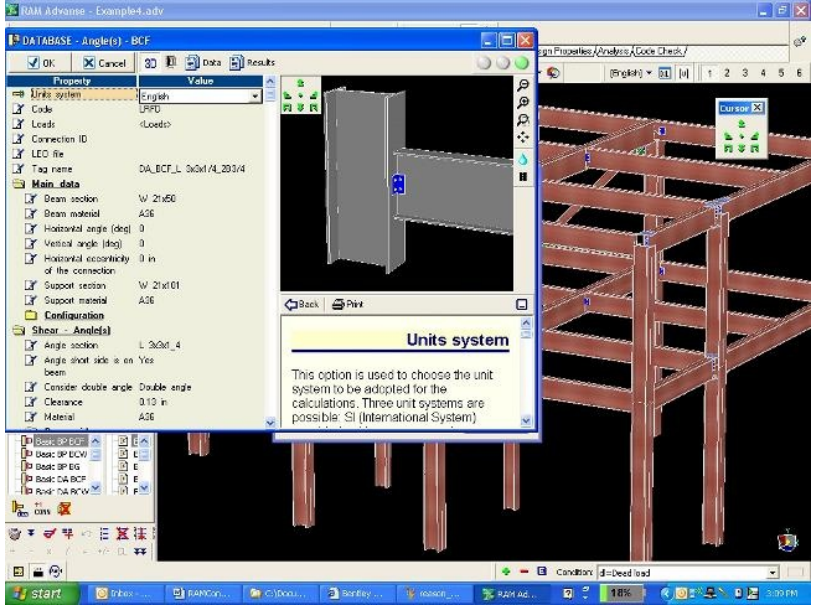Open the Data tab in the dialog toolbar

point(203,62)
